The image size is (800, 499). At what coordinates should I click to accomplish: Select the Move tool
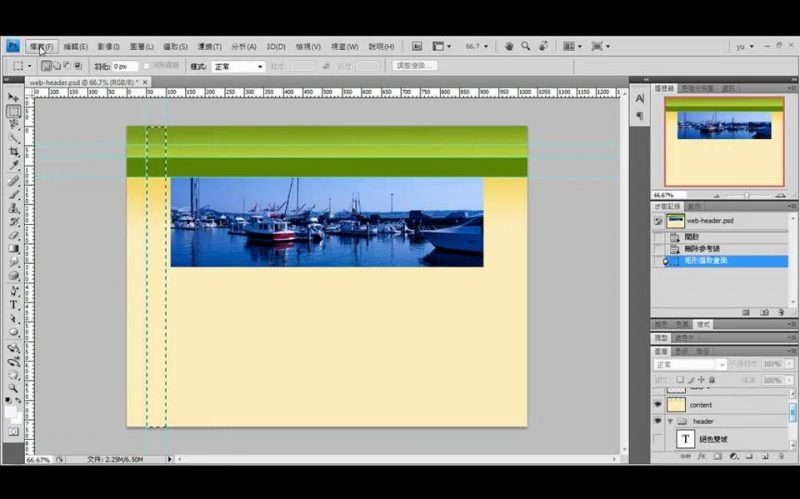click(x=14, y=98)
